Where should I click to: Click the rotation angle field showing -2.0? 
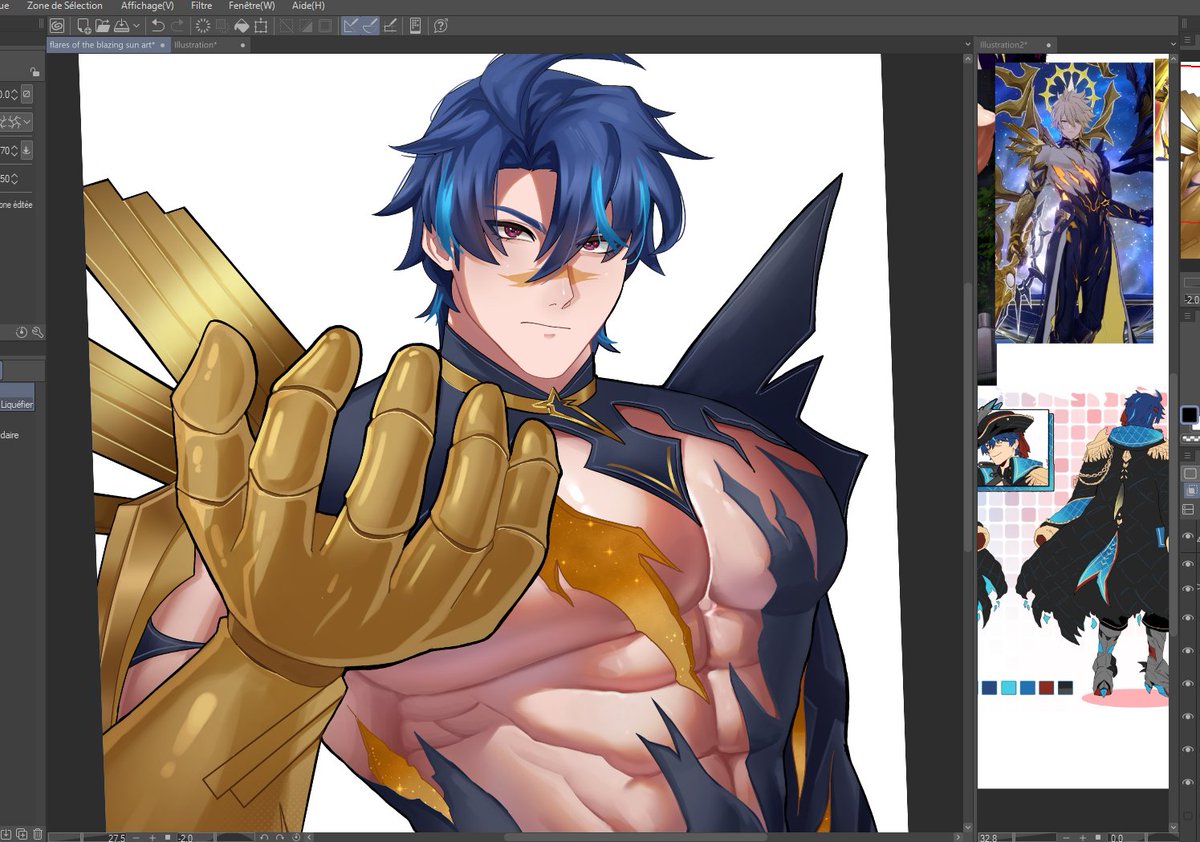click(x=186, y=836)
